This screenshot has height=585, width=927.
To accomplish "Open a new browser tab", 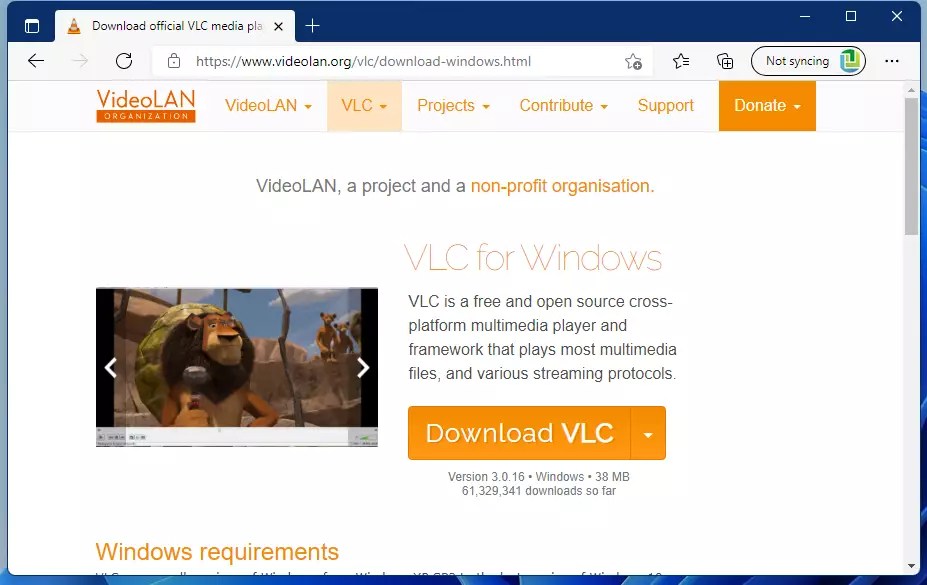I will [x=312, y=26].
